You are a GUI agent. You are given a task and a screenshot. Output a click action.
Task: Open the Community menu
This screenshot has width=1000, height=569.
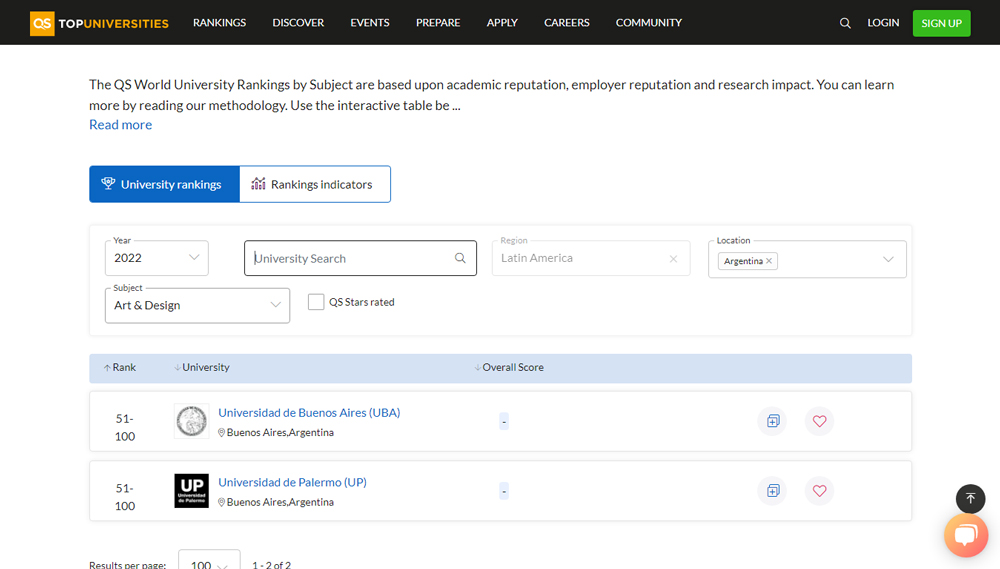click(649, 23)
